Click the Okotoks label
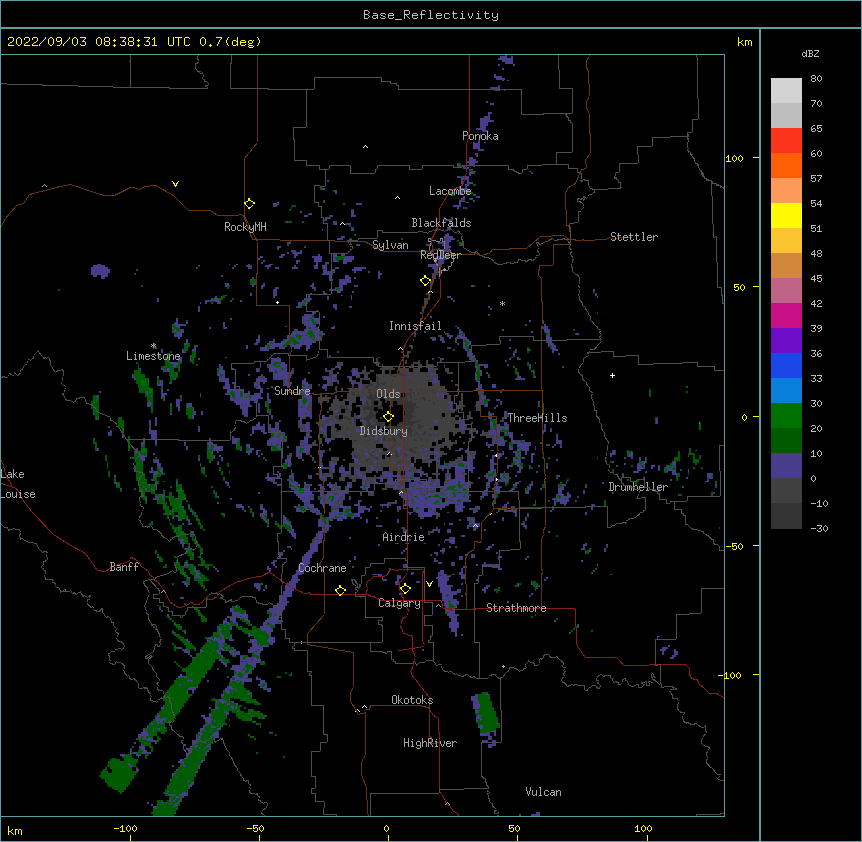862x842 pixels. tap(412, 700)
